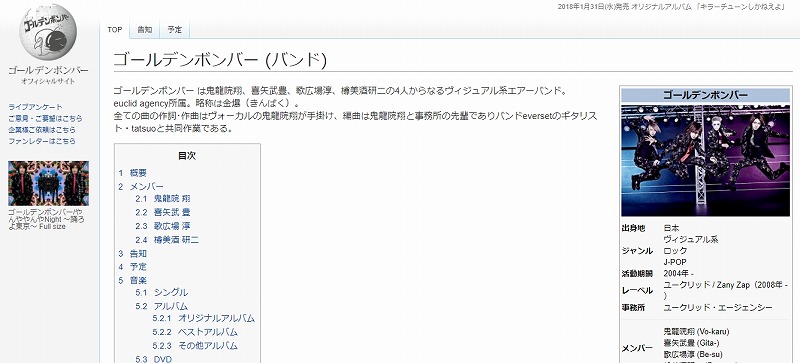The width and height of the screenshot is (800, 363).
Task: Click the infobox label 出身地
Action: [633, 228]
